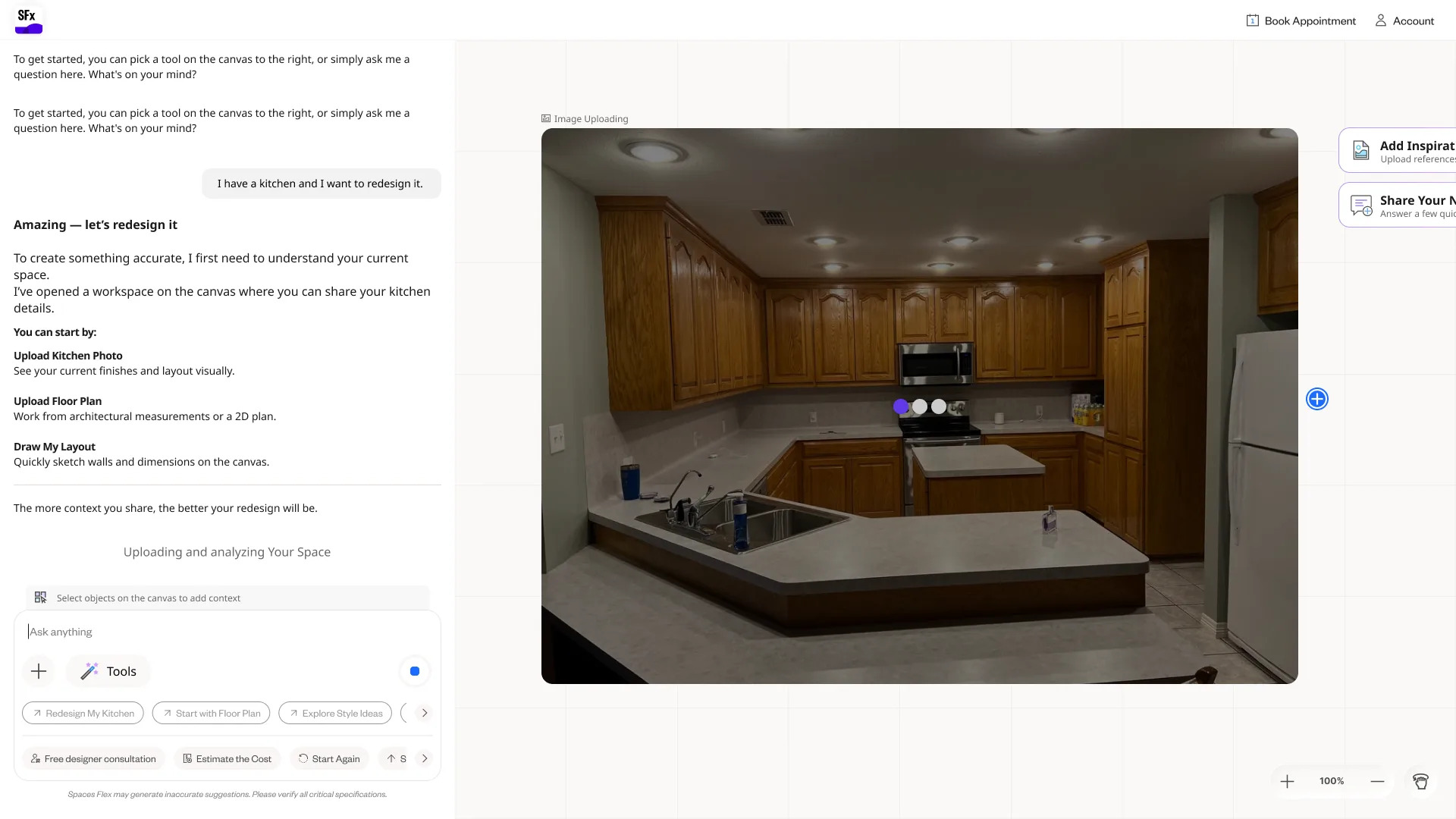Click the Book Appointment calendar icon
Viewport: 1456px width, 819px height.
point(1252,20)
